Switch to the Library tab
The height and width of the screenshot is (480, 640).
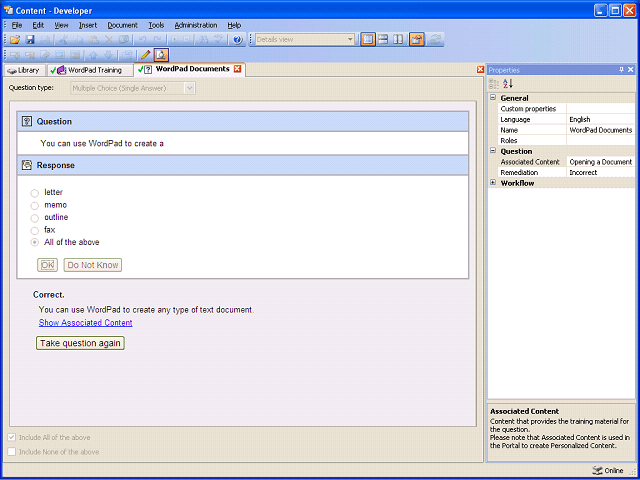coord(24,71)
